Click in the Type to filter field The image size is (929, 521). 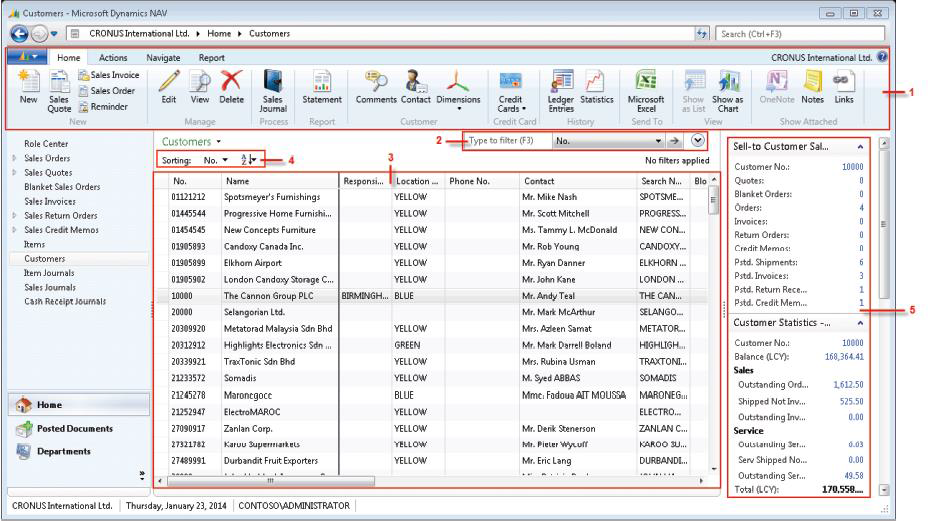pyautogui.click(x=507, y=141)
